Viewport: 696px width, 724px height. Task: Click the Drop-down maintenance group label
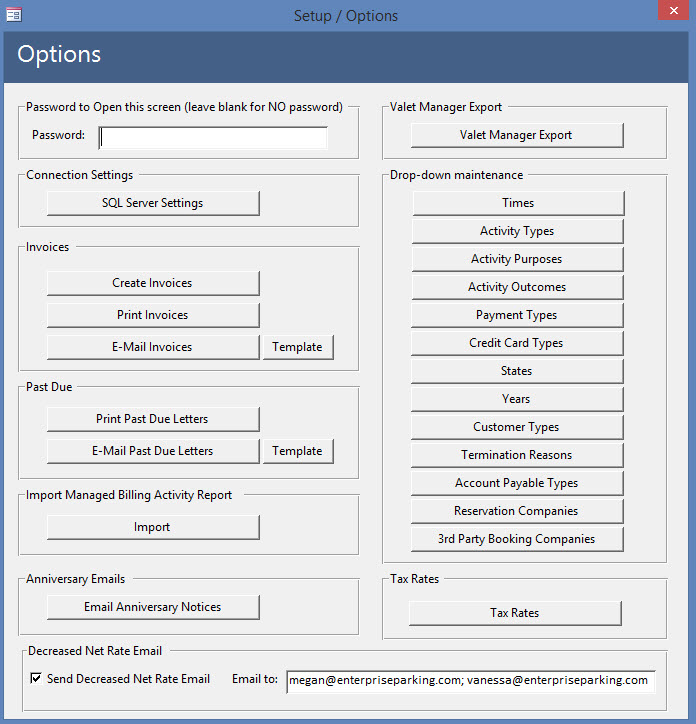pos(456,175)
